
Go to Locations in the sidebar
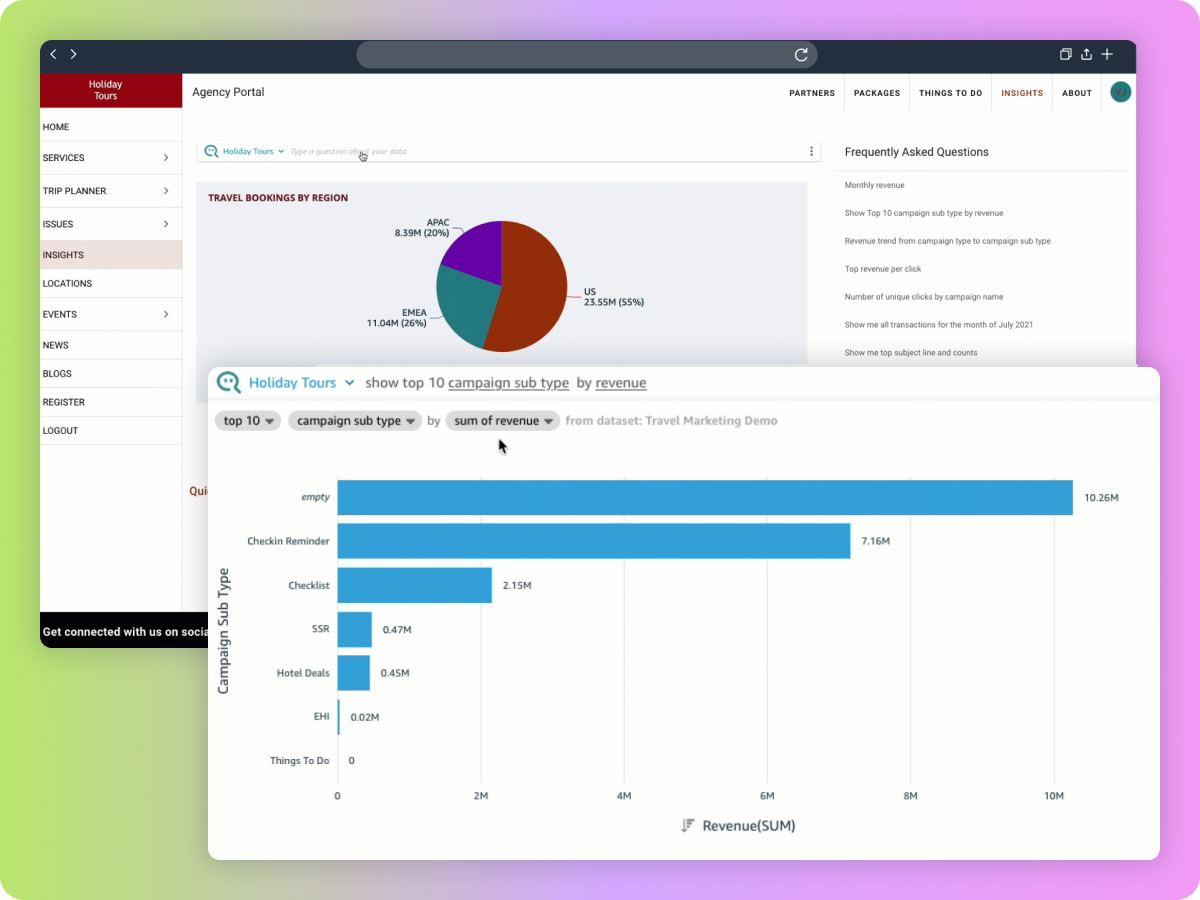click(x=67, y=284)
